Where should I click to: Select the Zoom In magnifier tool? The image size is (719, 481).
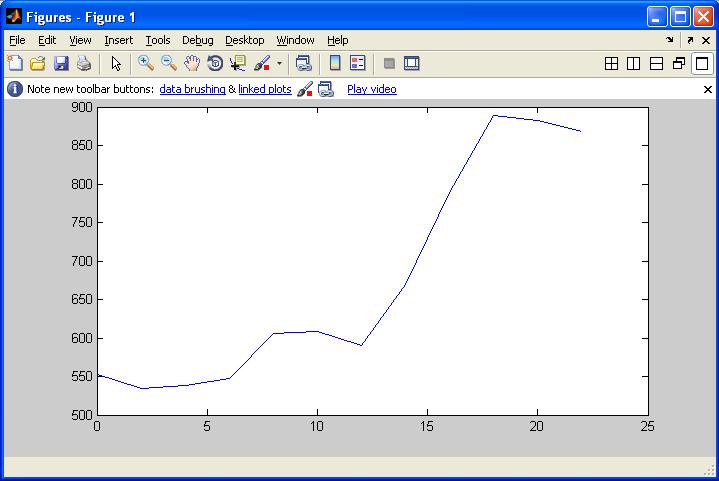click(x=146, y=64)
